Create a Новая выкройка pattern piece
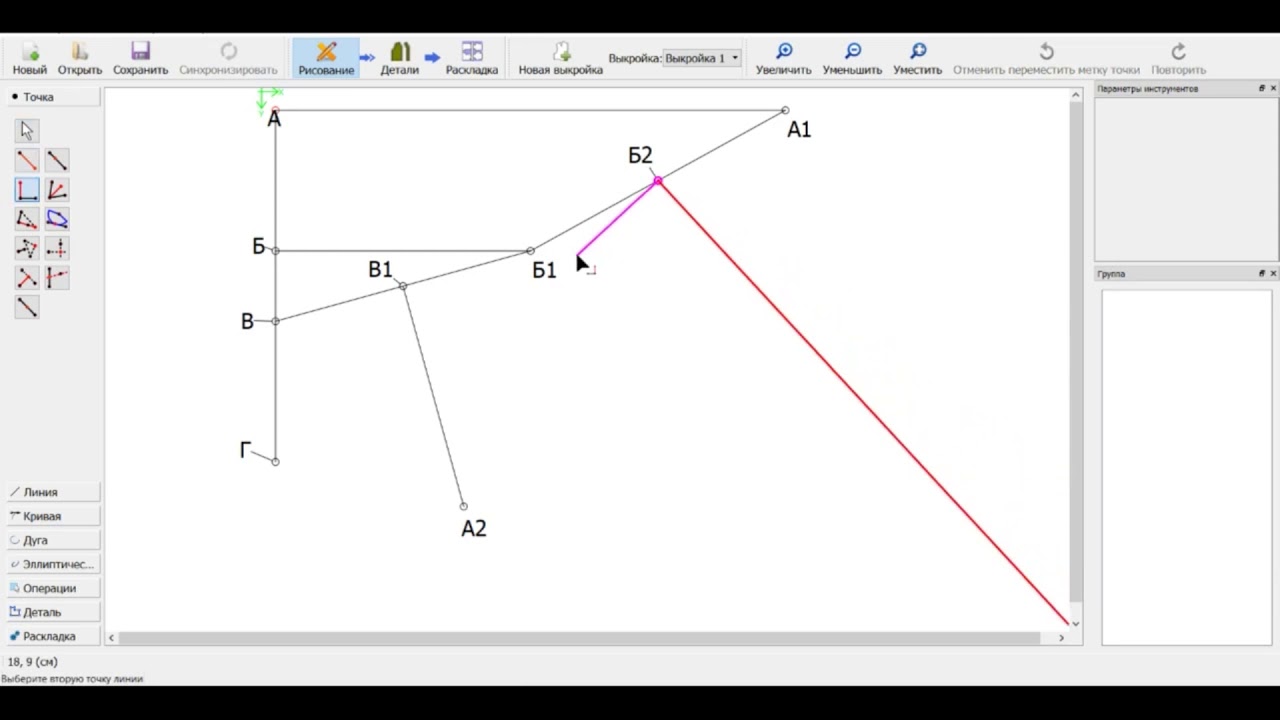The height and width of the screenshot is (720, 1280). coord(560,59)
